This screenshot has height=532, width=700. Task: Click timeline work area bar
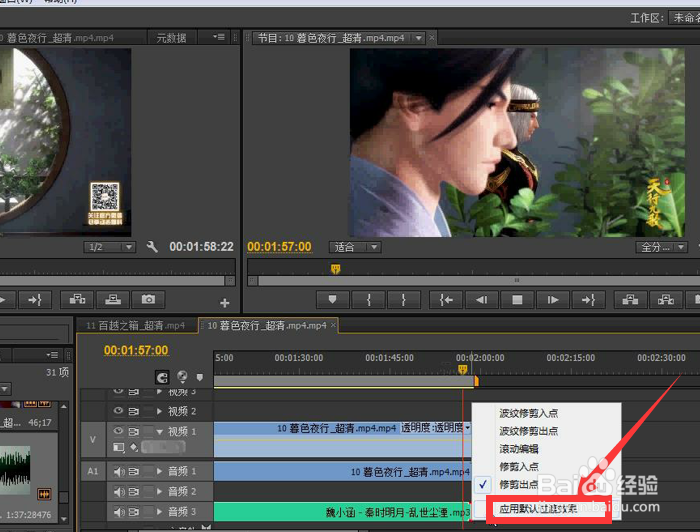[344, 381]
